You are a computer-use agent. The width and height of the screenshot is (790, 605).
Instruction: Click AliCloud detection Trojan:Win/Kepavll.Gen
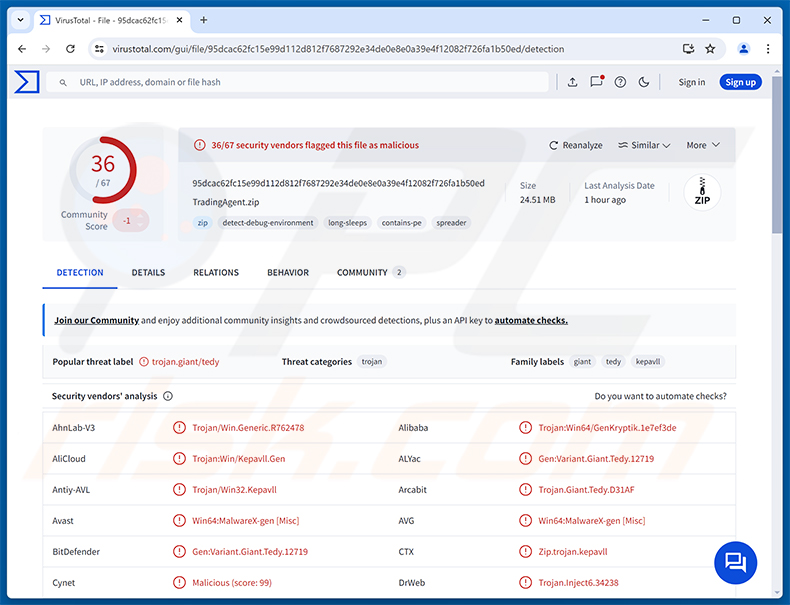point(238,459)
